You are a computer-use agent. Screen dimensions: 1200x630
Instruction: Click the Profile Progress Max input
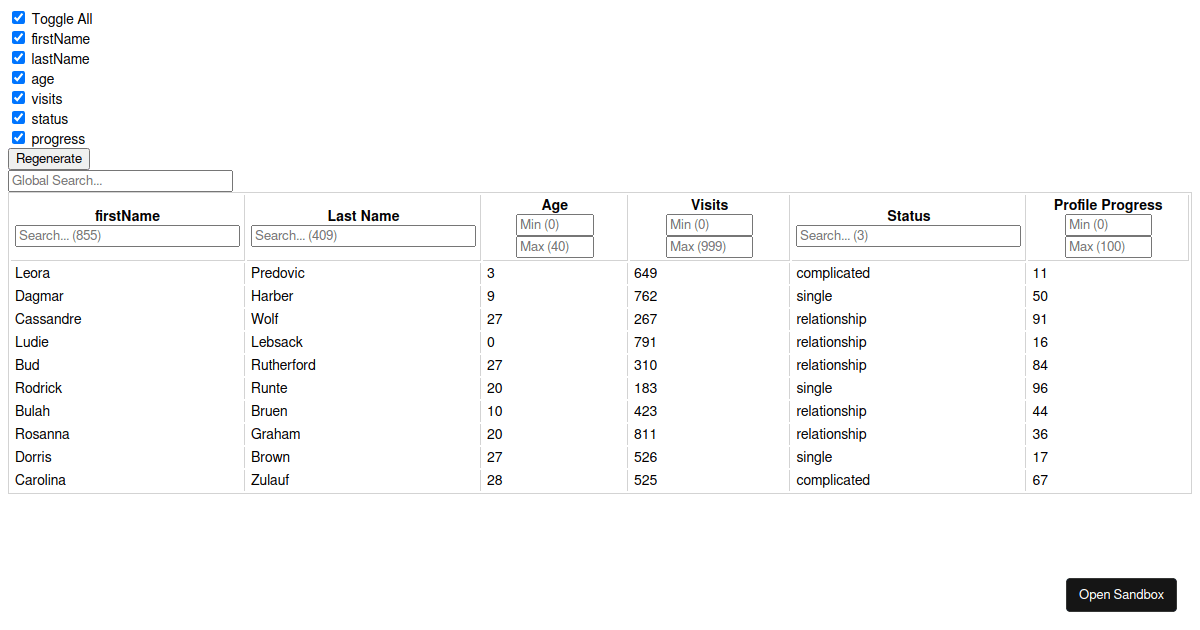pyautogui.click(x=1108, y=247)
